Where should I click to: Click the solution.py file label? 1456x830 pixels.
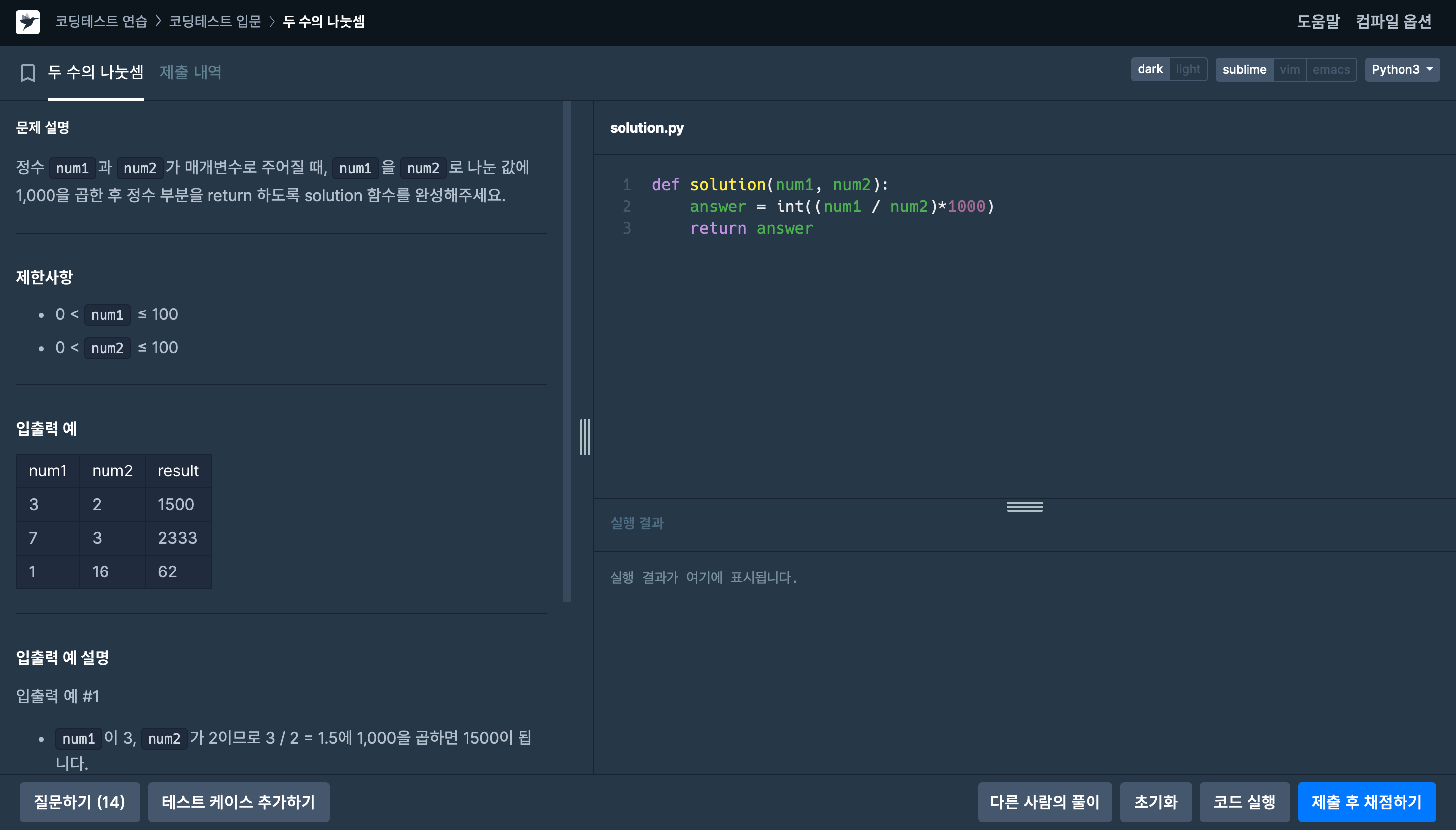646,128
